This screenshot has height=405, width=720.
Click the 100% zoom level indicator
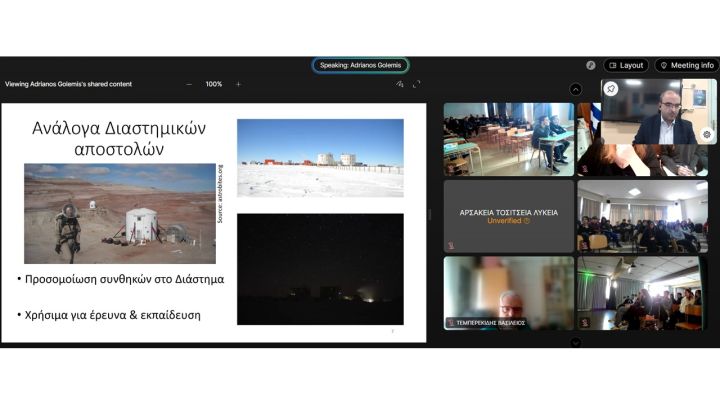[213, 84]
